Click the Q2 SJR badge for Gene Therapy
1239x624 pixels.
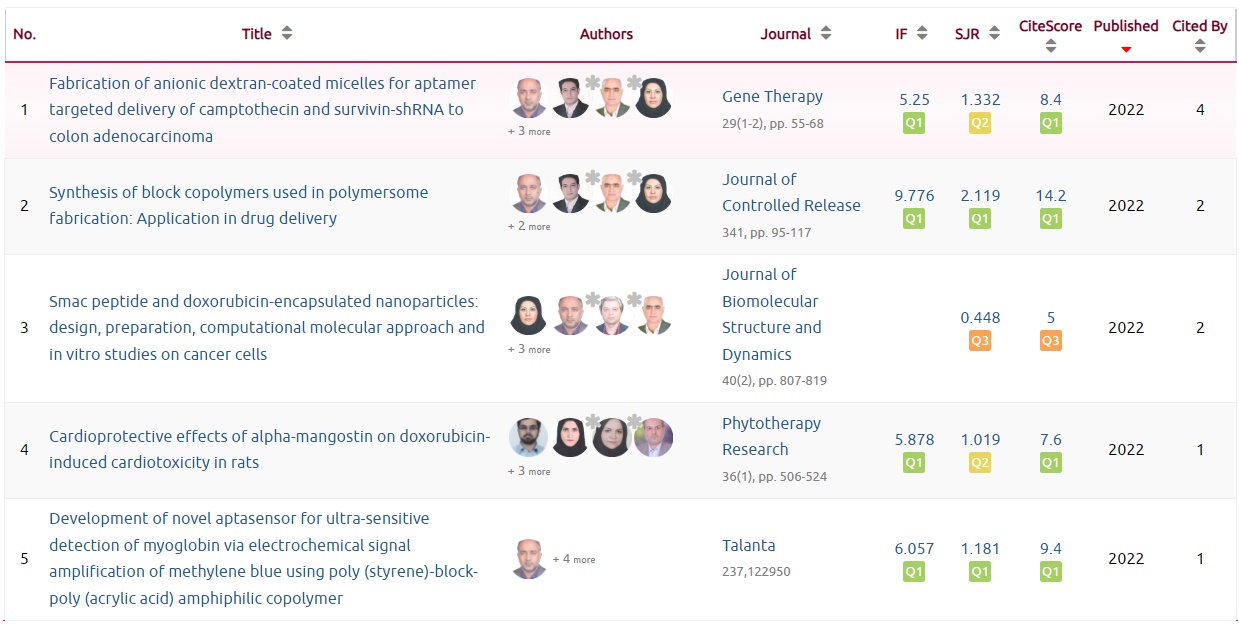coord(980,123)
